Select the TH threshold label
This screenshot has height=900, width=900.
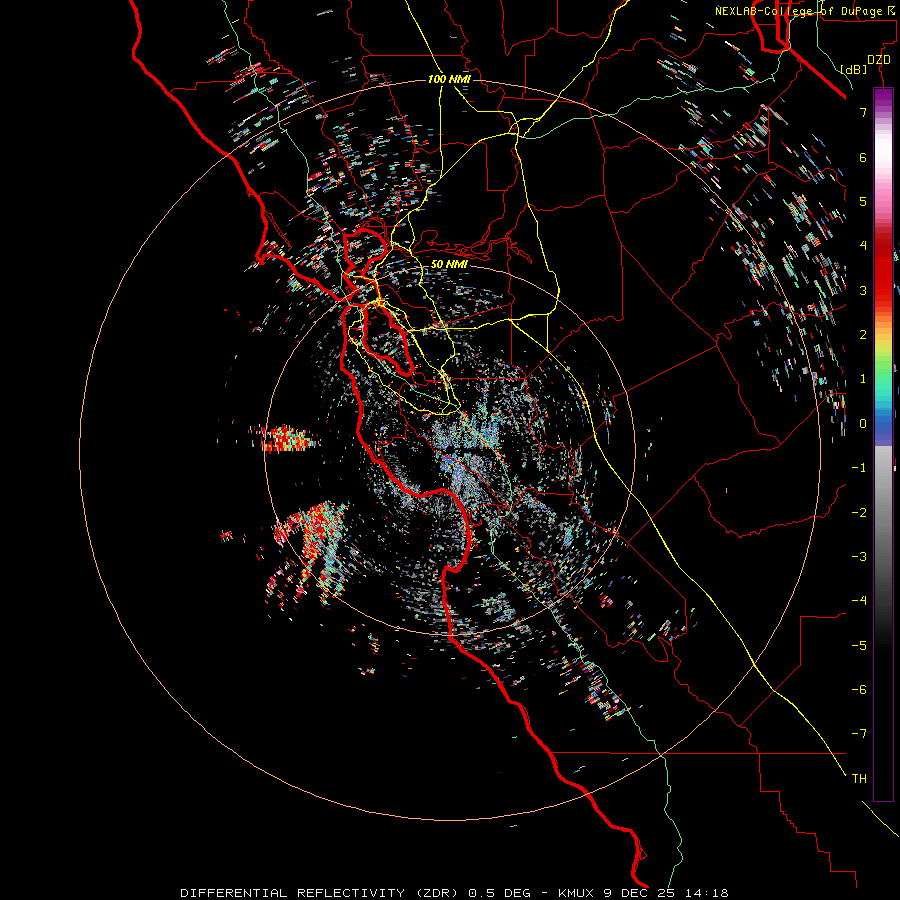point(859,779)
